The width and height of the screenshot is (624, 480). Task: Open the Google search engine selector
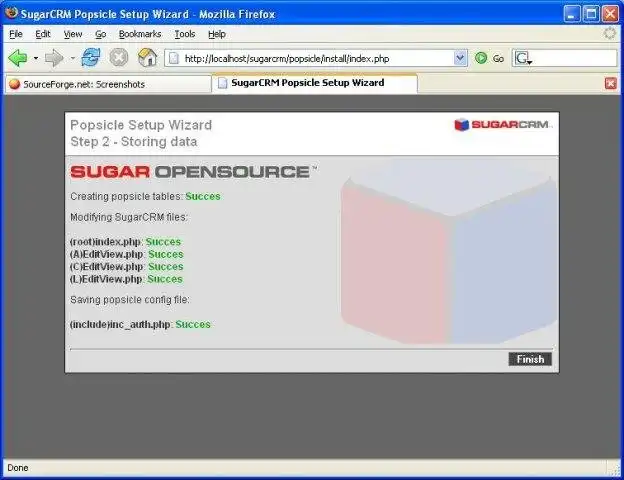pos(523,59)
